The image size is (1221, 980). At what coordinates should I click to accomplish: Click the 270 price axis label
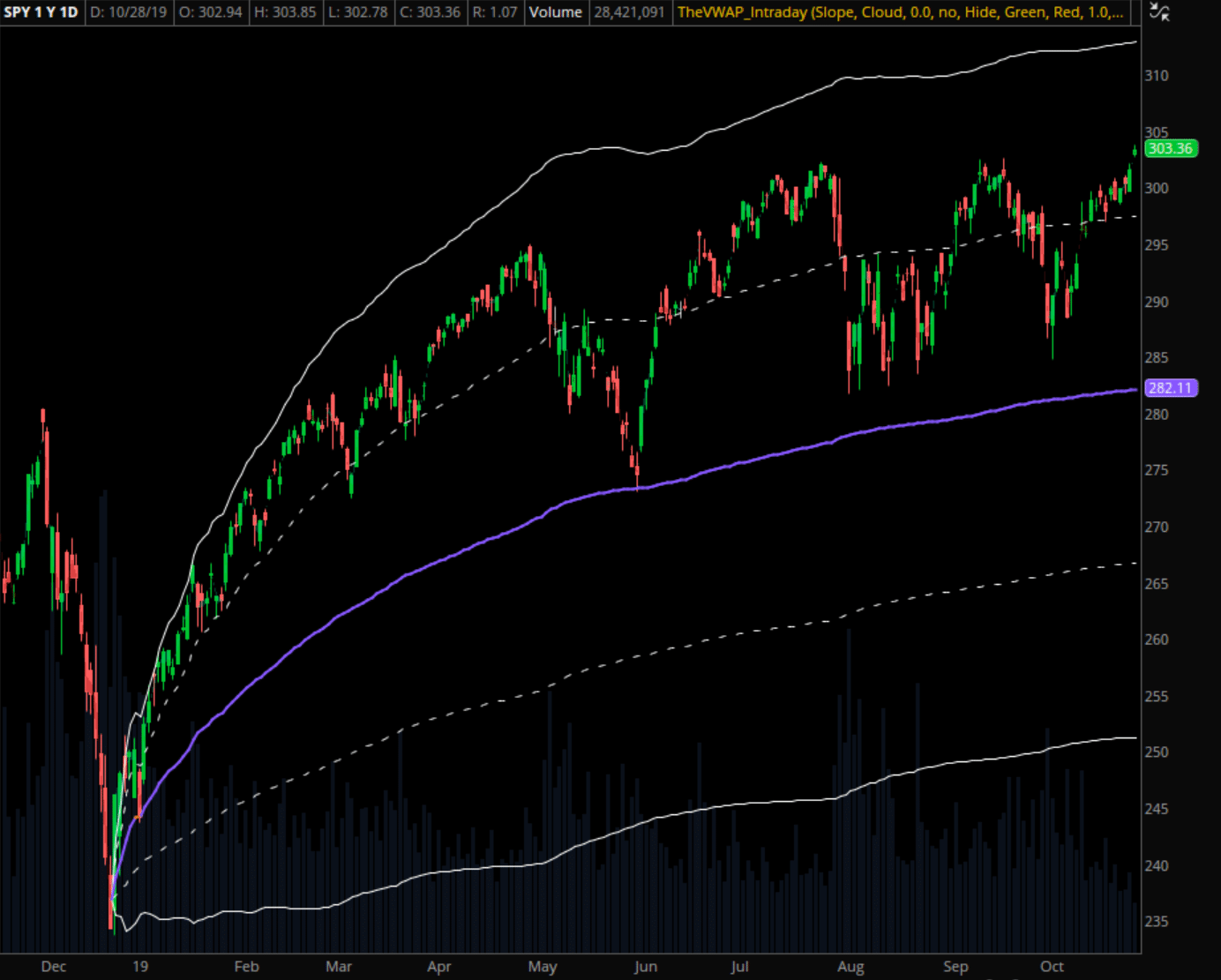tap(1157, 527)
